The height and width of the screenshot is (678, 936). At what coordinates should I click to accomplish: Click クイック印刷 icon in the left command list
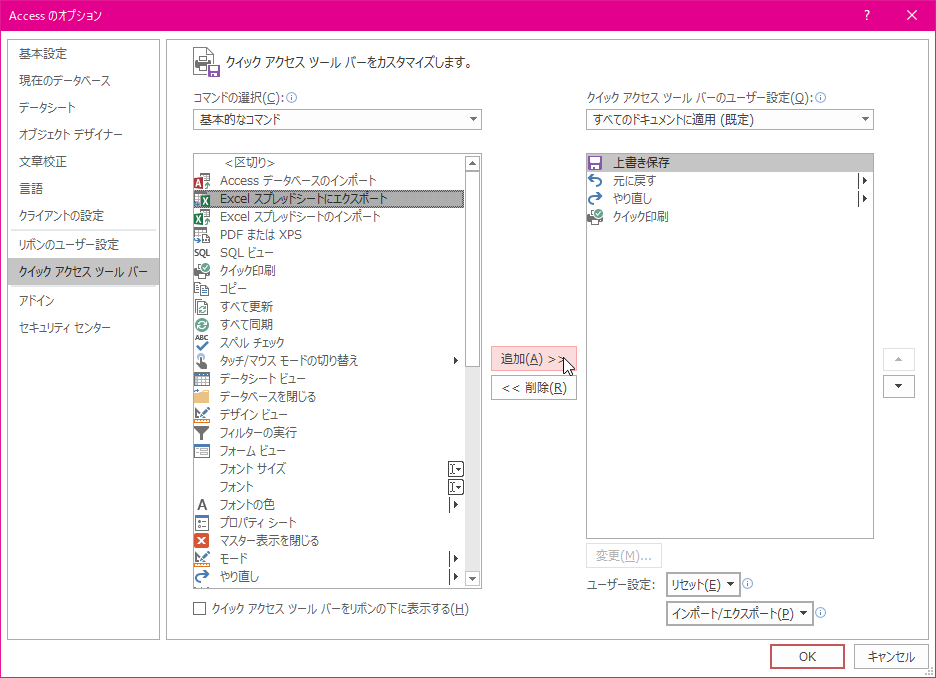(x=202, y=270)
